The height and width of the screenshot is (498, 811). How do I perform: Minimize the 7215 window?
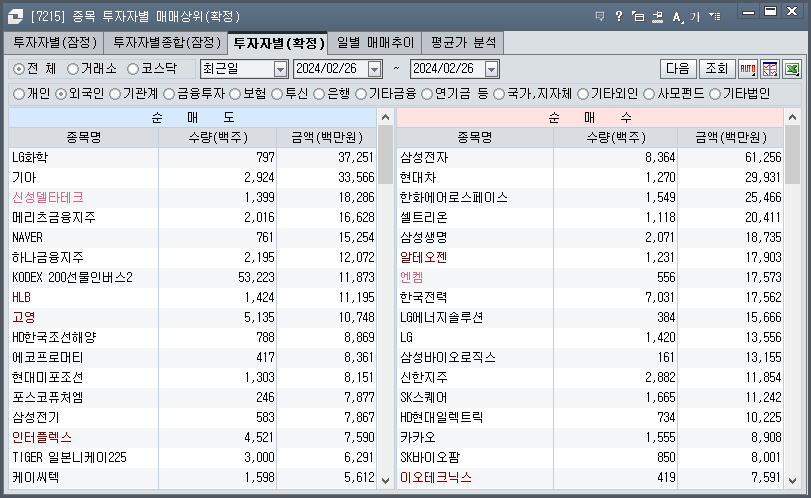pyautogui.click(x=748, y=12)
